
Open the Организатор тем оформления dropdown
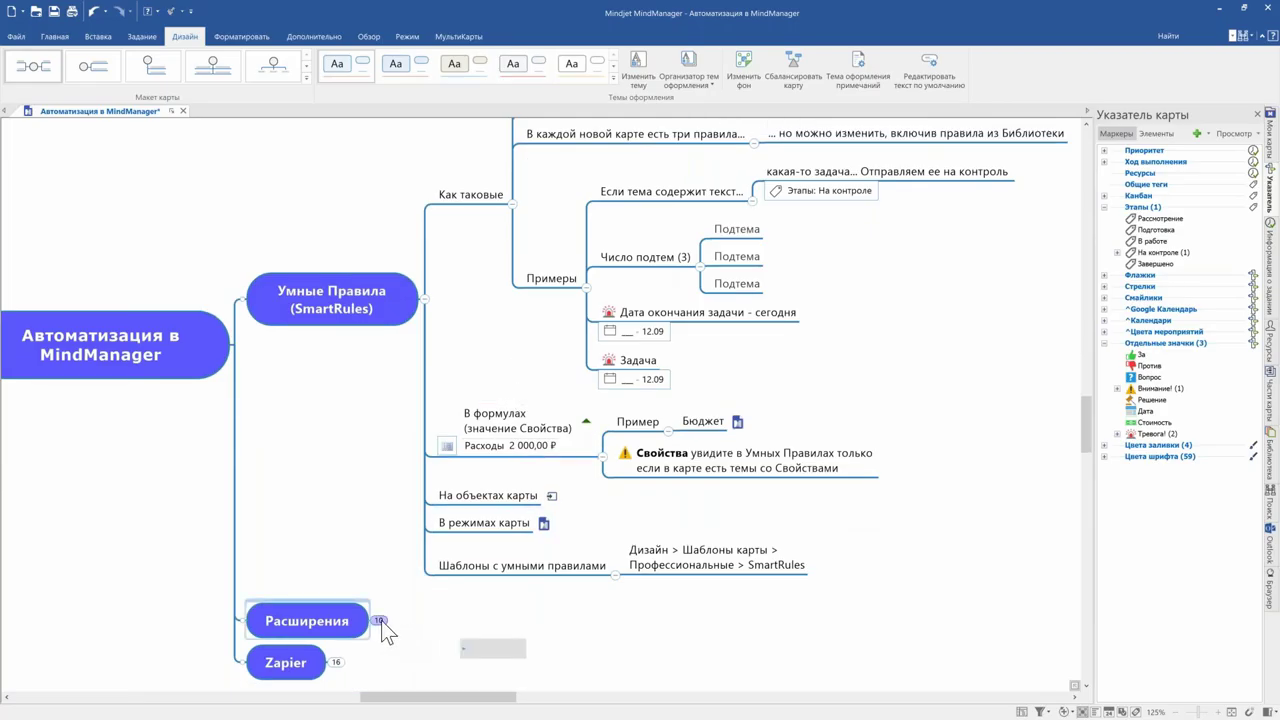pos(689,70)
